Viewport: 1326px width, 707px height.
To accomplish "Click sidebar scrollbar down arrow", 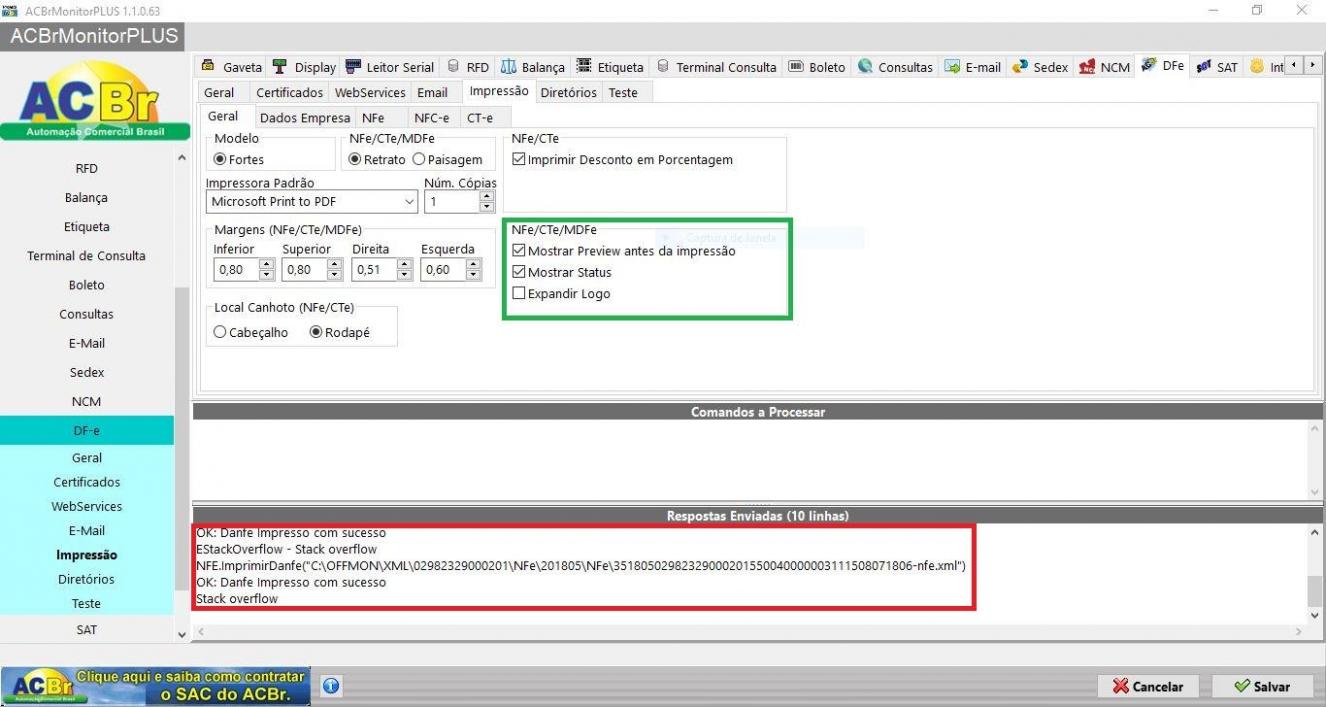I will (x=182, y=634).
